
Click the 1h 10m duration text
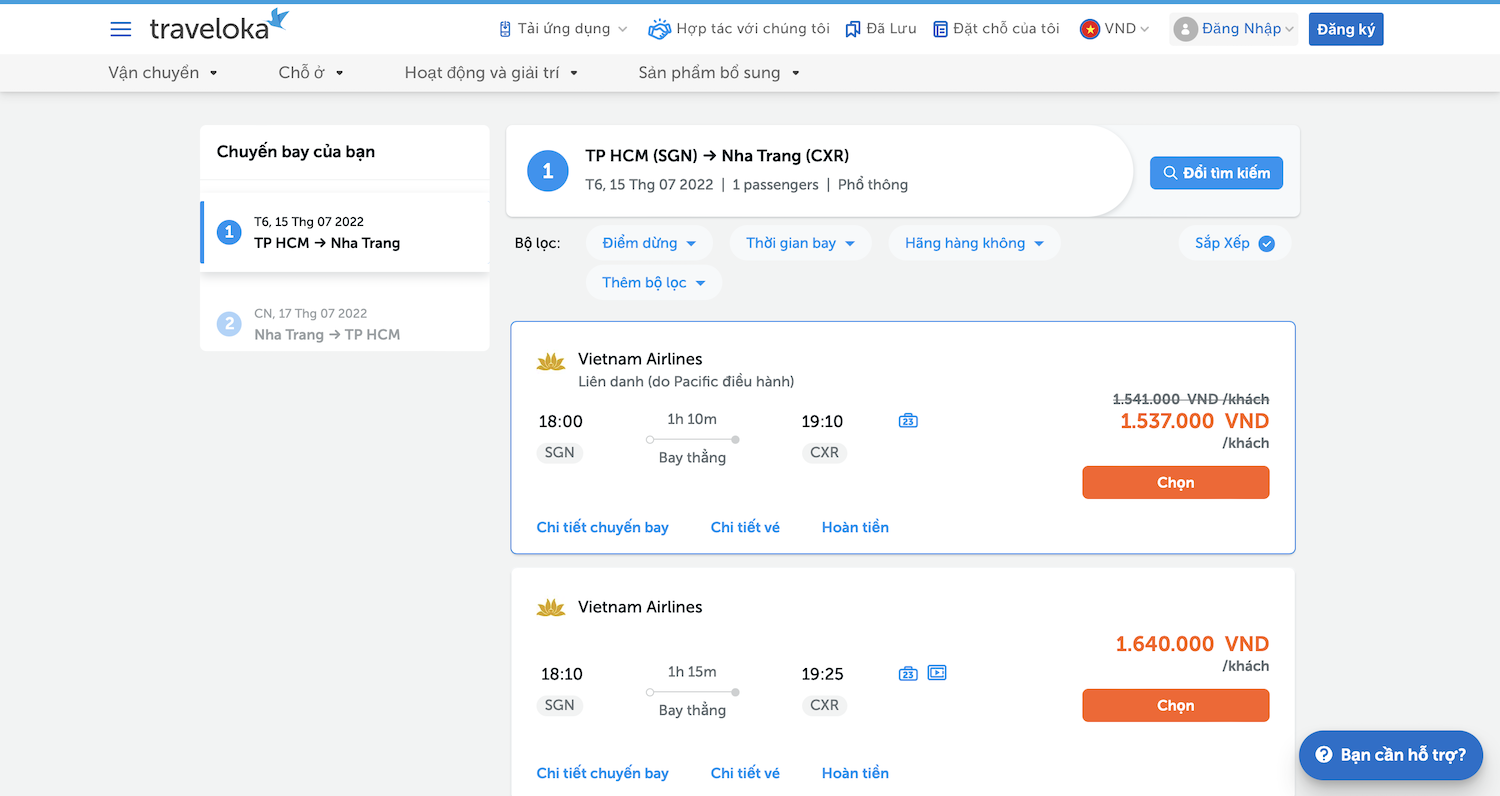click(x=692, y=419)
